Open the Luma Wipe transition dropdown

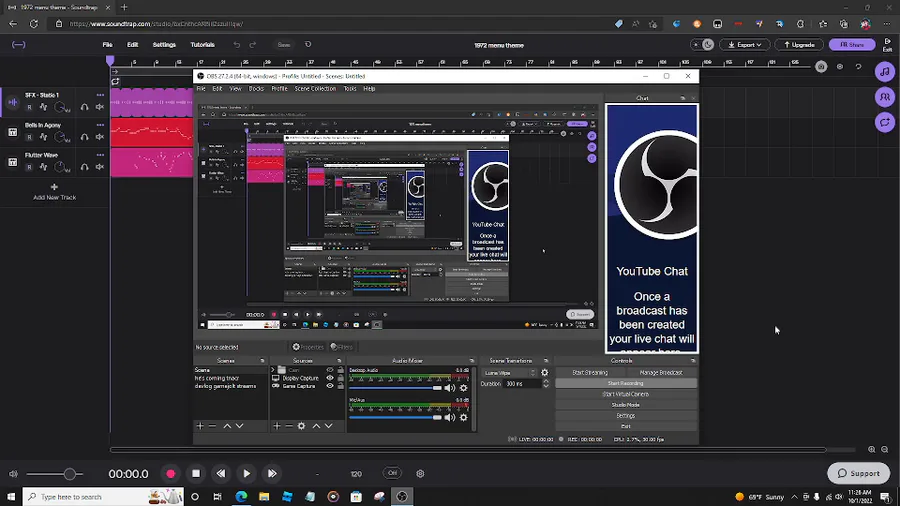[x=510, y=373]
